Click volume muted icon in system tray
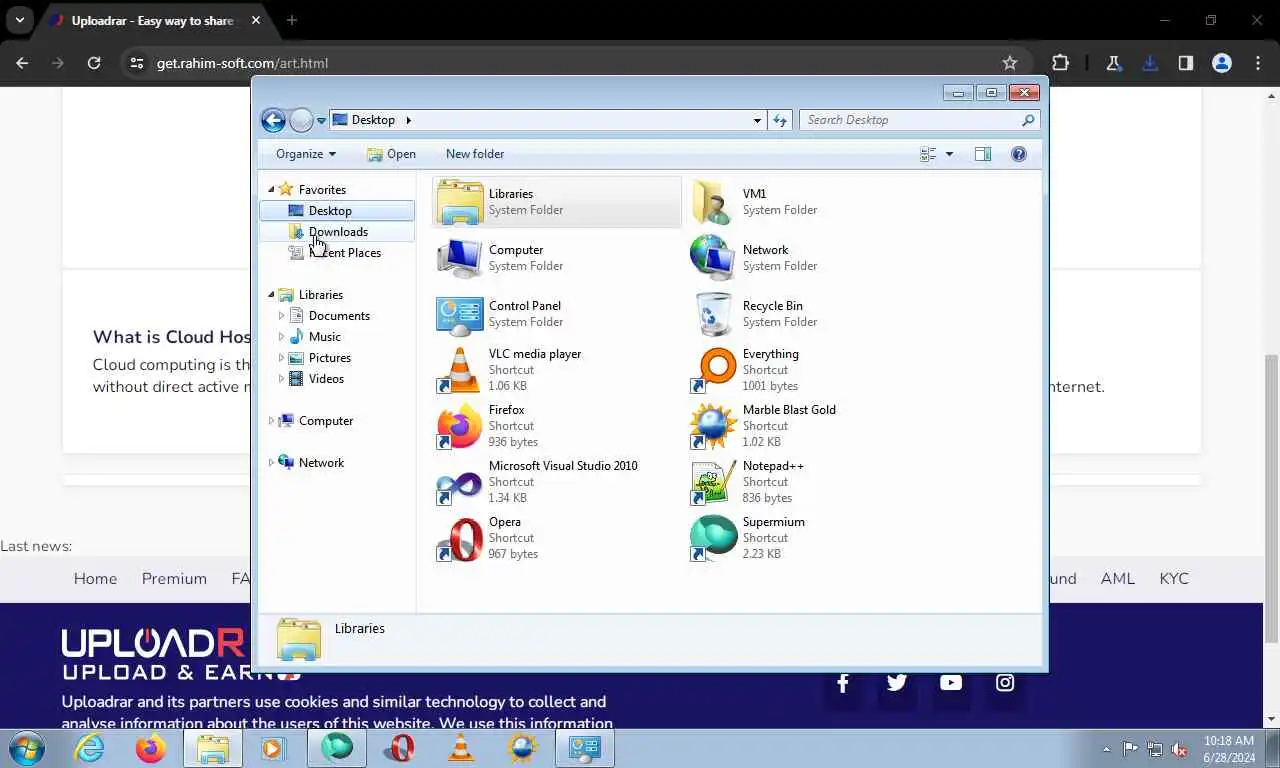 coord(1179,749)
